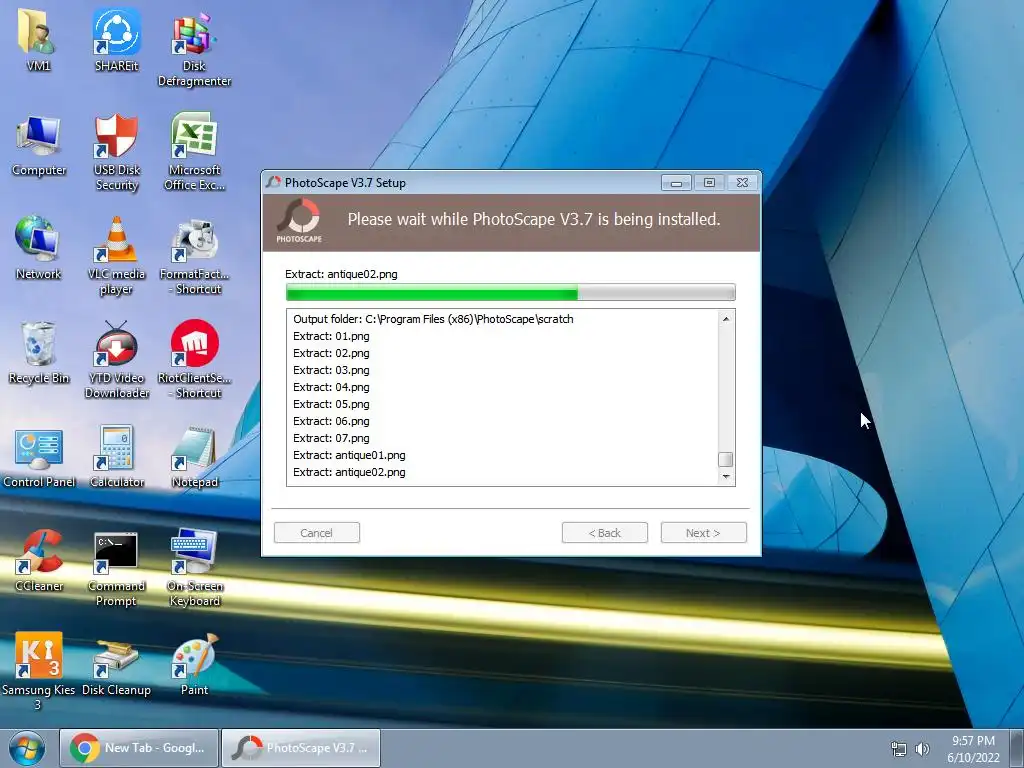The width and height of the screenshot is (1024, 768).
Task: Select the 'Extract: 07.png' log line
Action: (331, 438)
